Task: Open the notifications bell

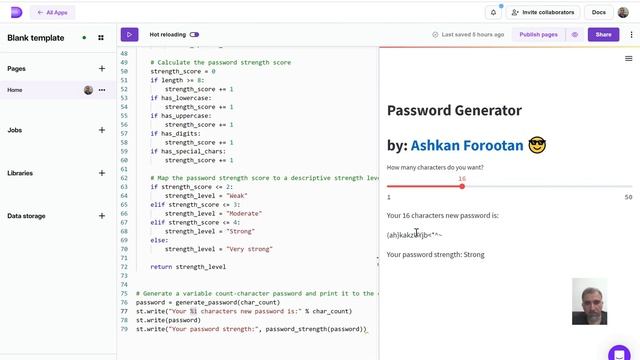Action: (x=493, y=13)
